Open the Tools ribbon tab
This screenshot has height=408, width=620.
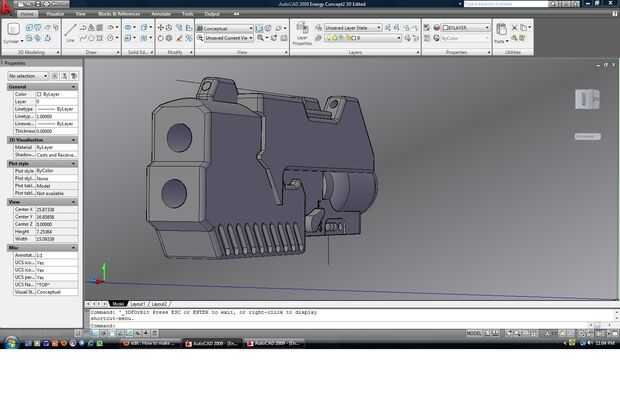[x=188, y=14]
